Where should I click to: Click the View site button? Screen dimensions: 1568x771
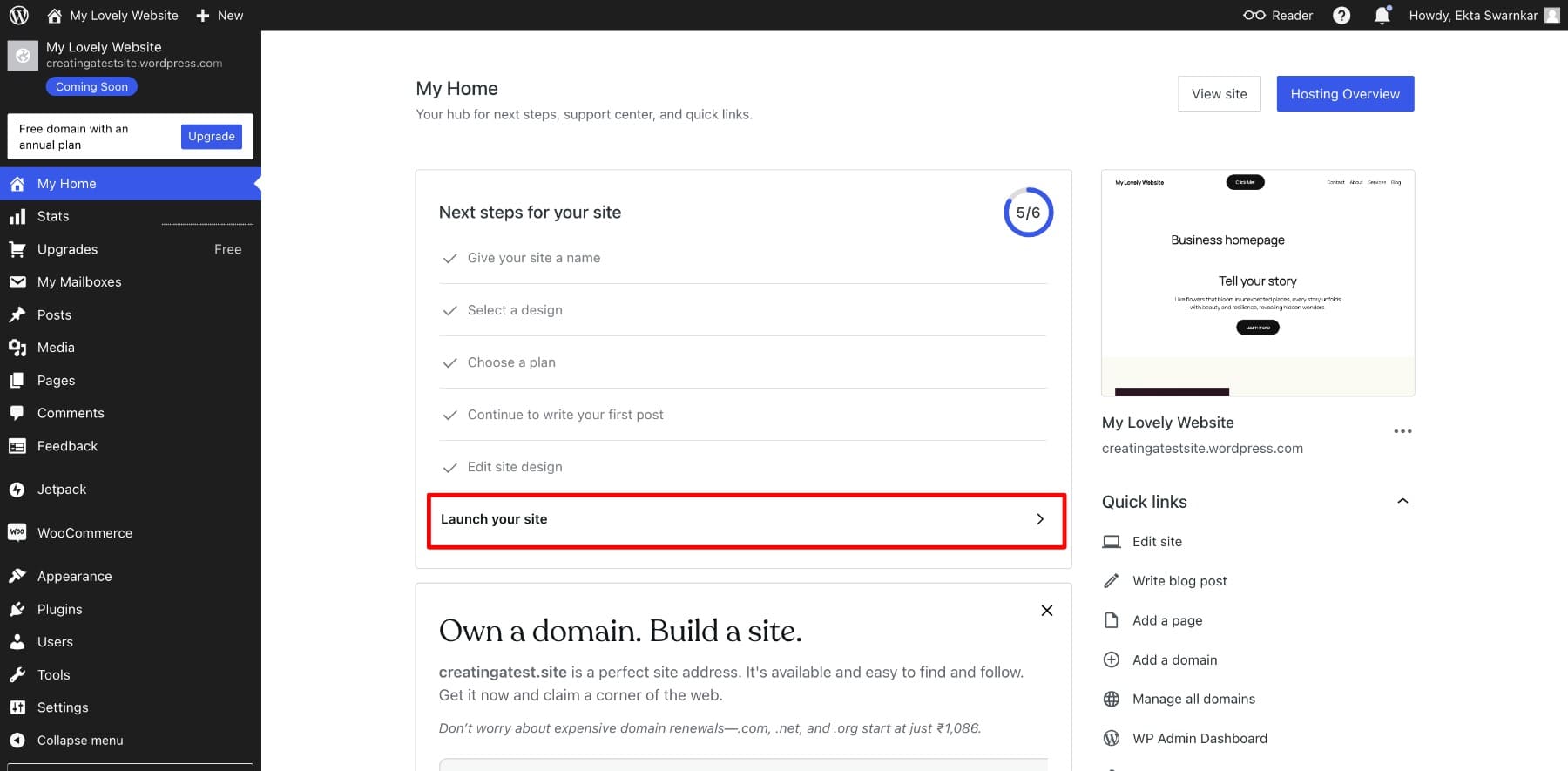[x=1220, y=94]
